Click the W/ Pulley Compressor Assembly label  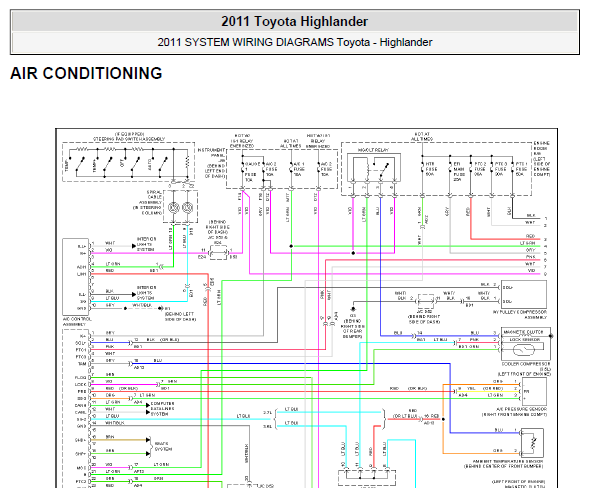[520, 315]
